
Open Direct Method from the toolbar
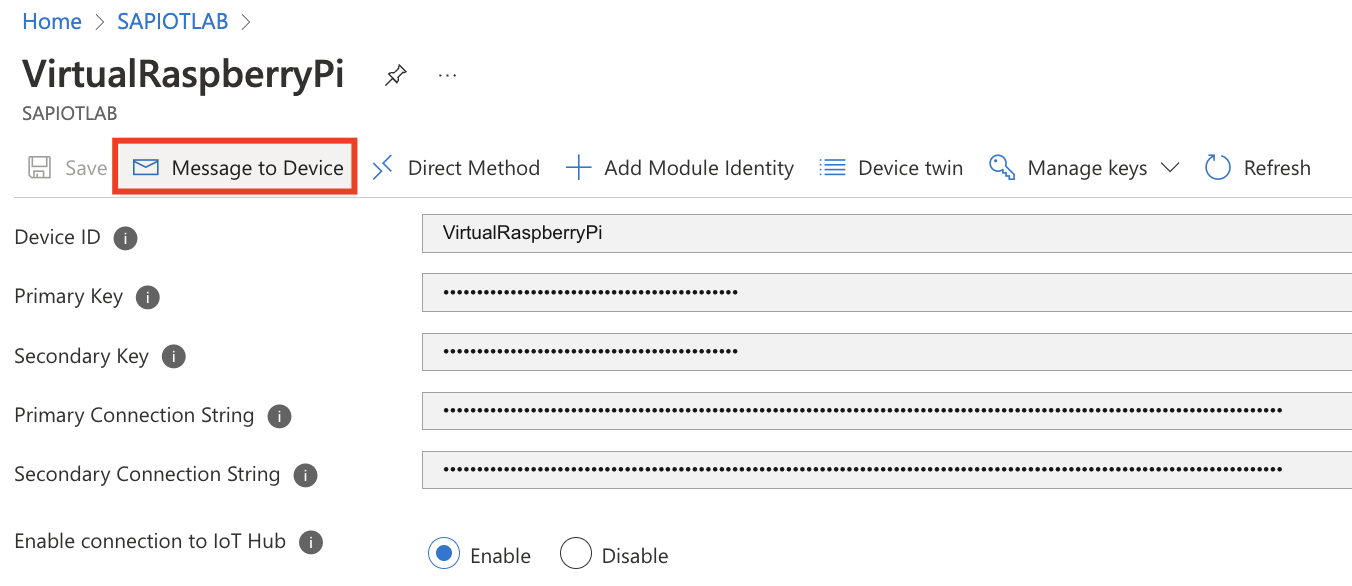pos(455,167)
